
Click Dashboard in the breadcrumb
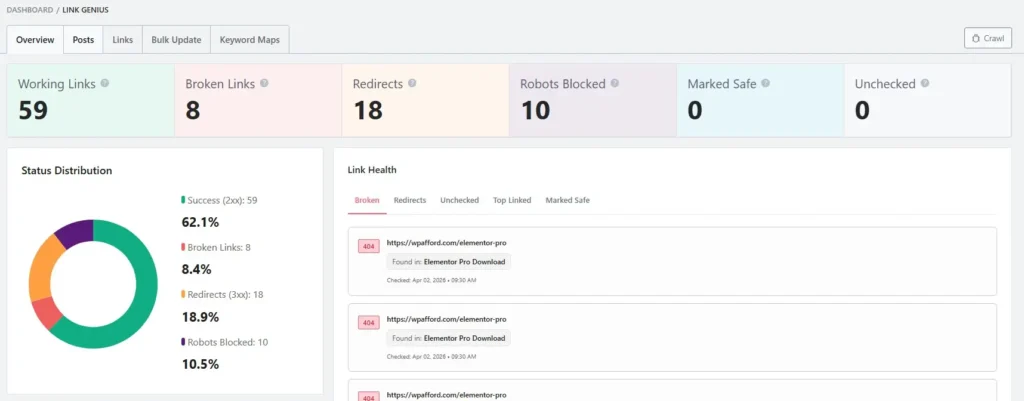30,9
